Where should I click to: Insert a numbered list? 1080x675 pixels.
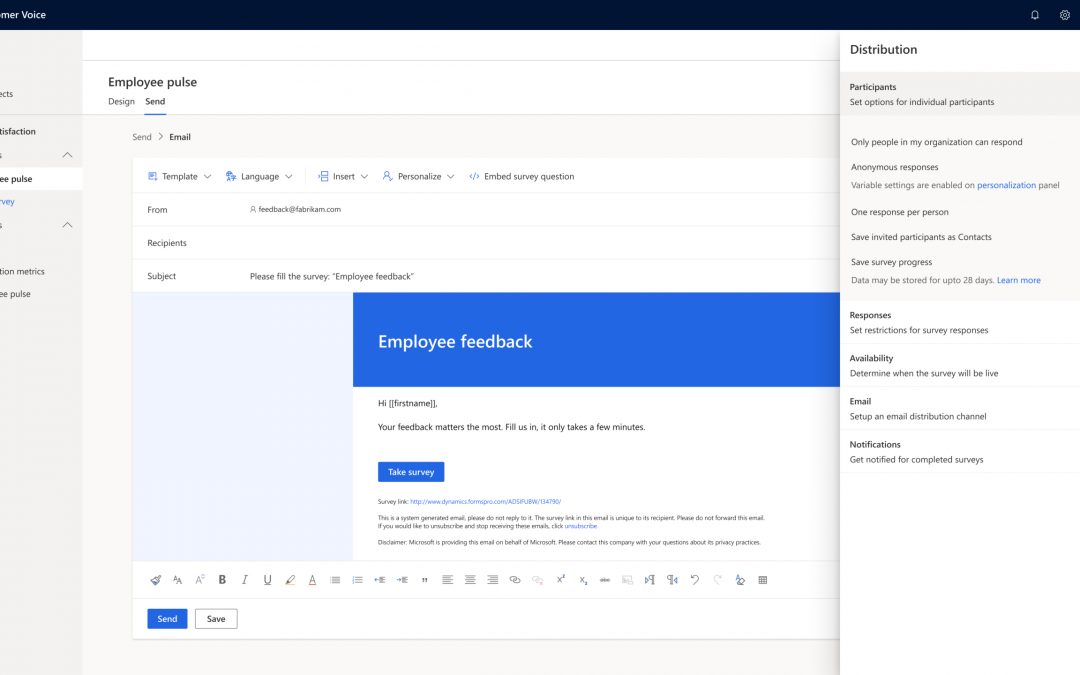pyautogui.click(x=357, y=580)
